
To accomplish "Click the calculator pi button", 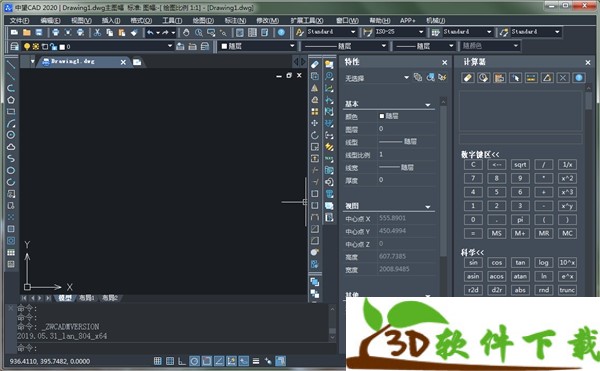I will pos(520,220).
